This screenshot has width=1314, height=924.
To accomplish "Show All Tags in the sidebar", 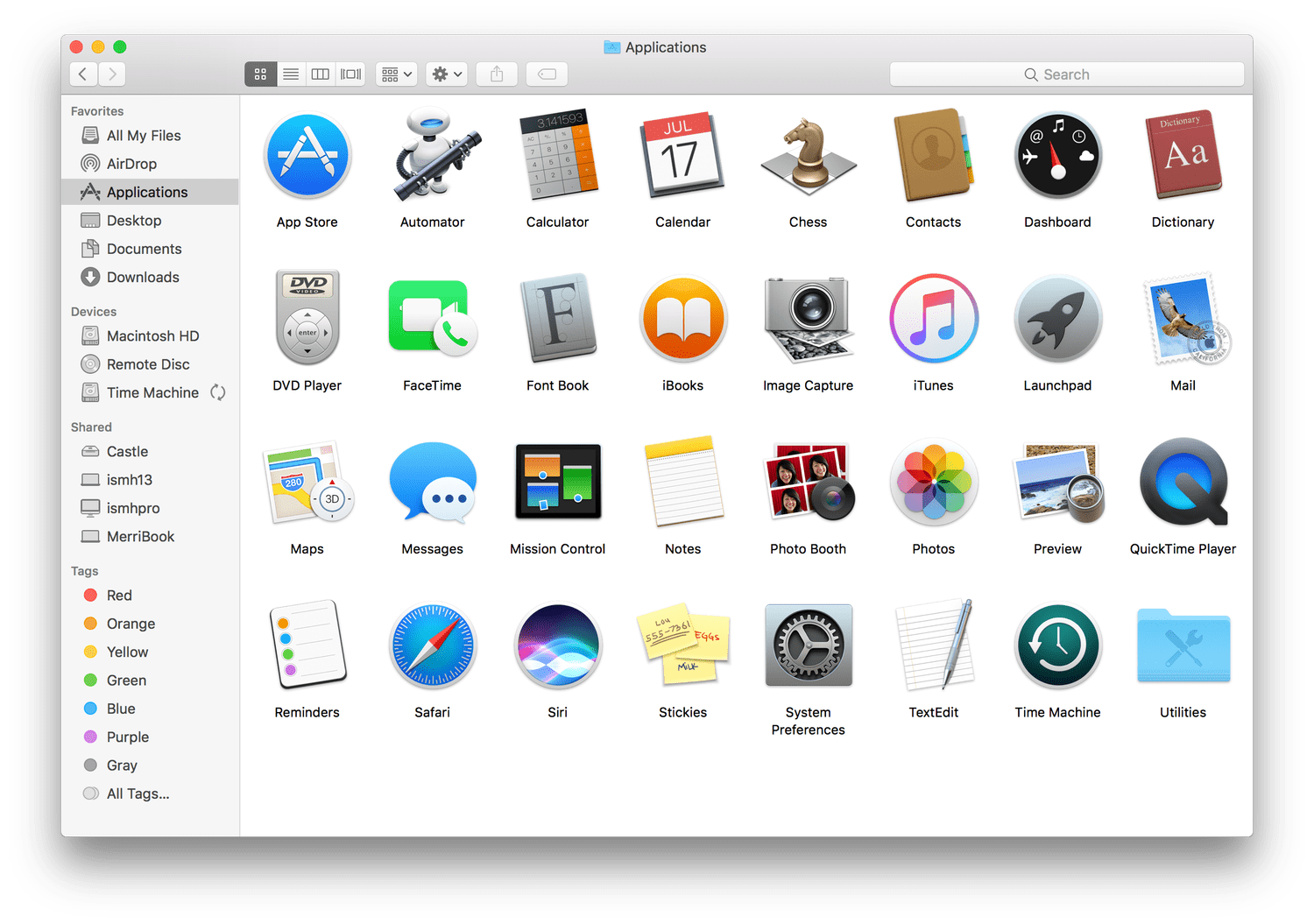I will coord(150,794).
